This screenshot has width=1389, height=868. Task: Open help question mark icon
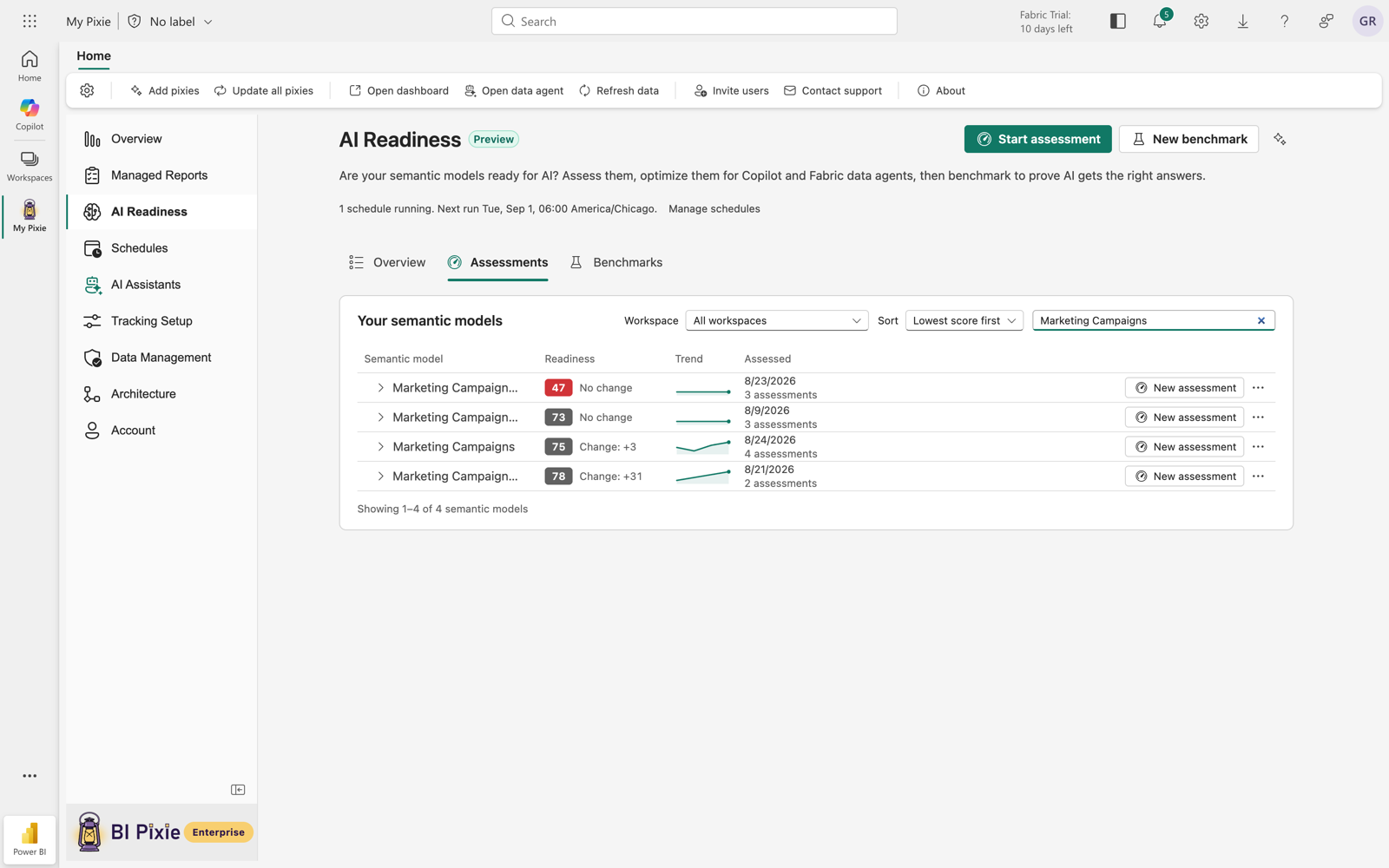[1285, 21]
